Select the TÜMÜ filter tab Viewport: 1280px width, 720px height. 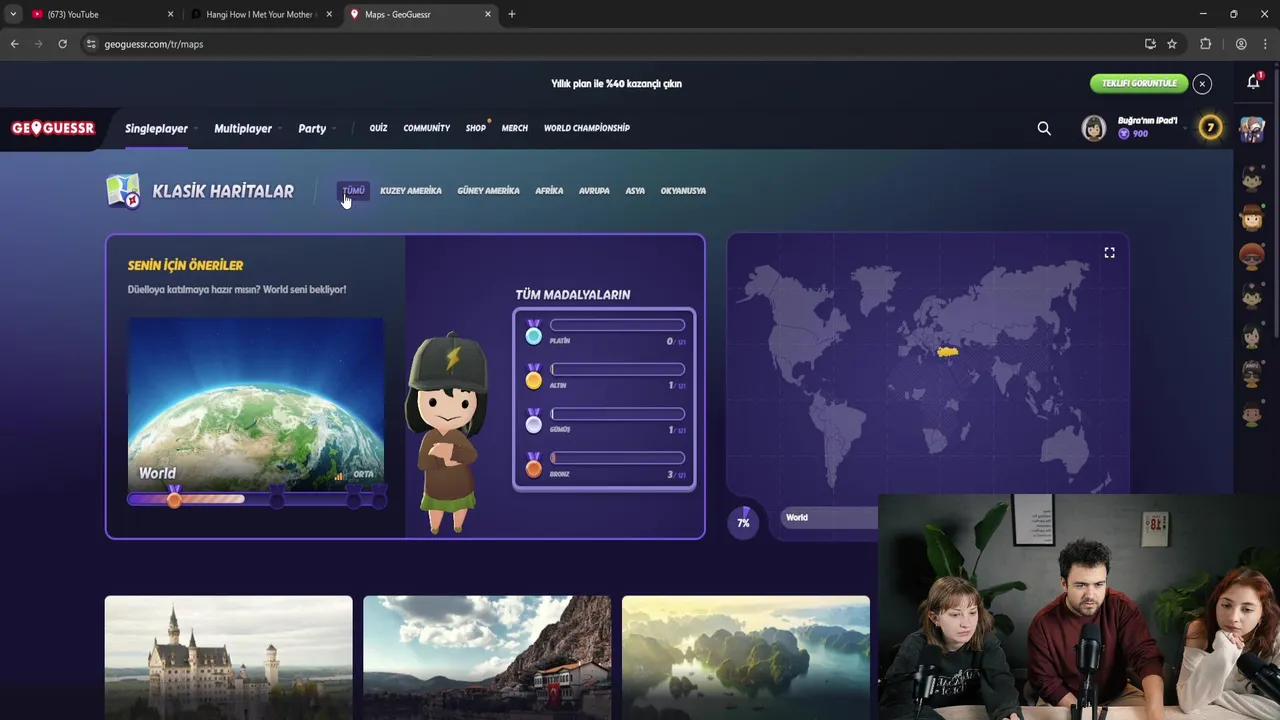click(x=353, y=191)
